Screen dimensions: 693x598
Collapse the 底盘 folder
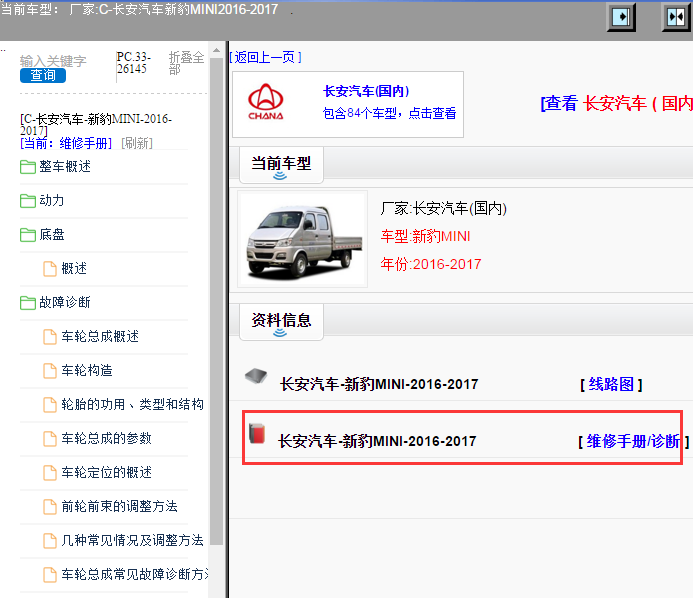pyautogui.click(x=52, y=235)
